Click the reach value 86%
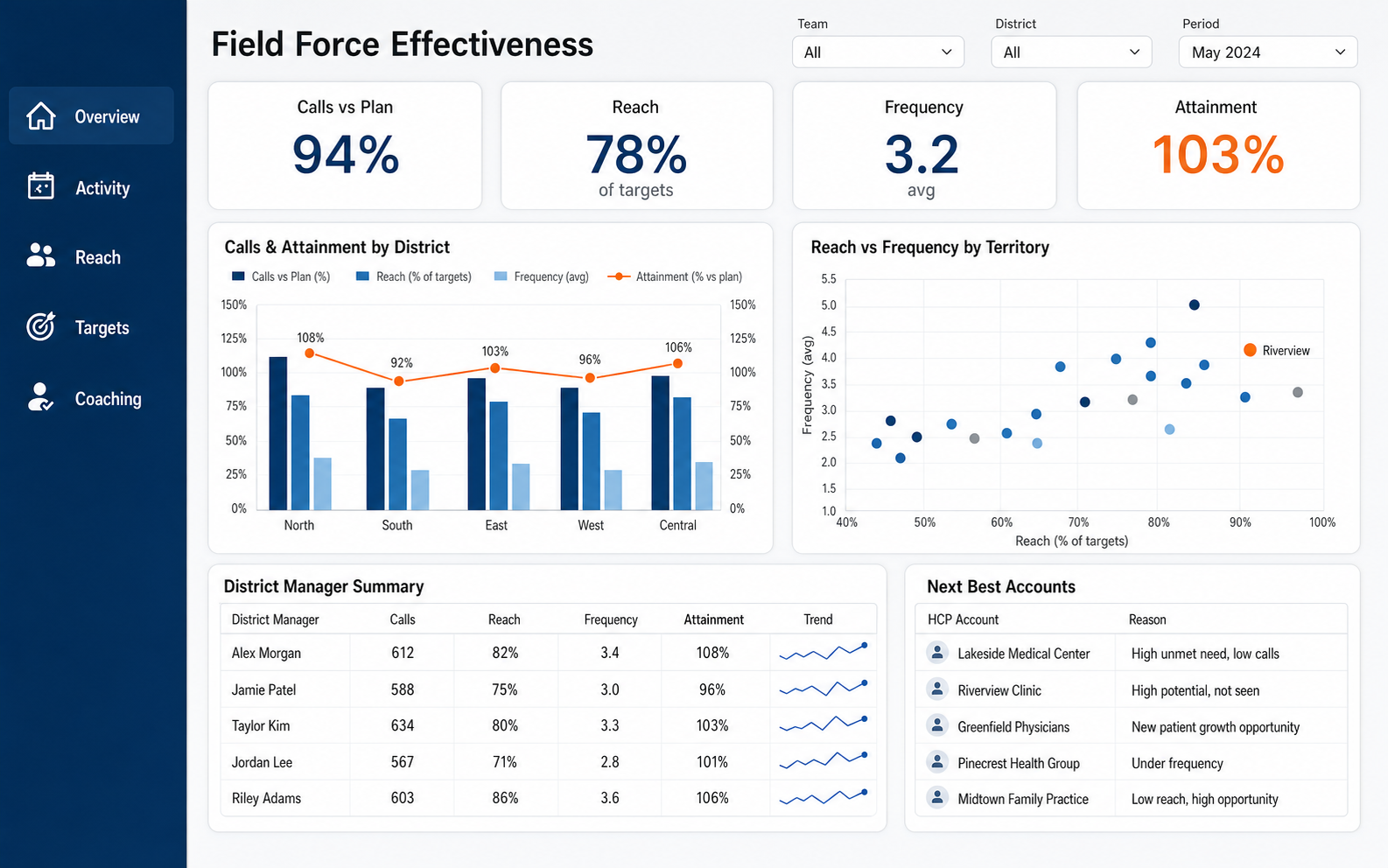The image size is (1388, 868). click(505, 798)
